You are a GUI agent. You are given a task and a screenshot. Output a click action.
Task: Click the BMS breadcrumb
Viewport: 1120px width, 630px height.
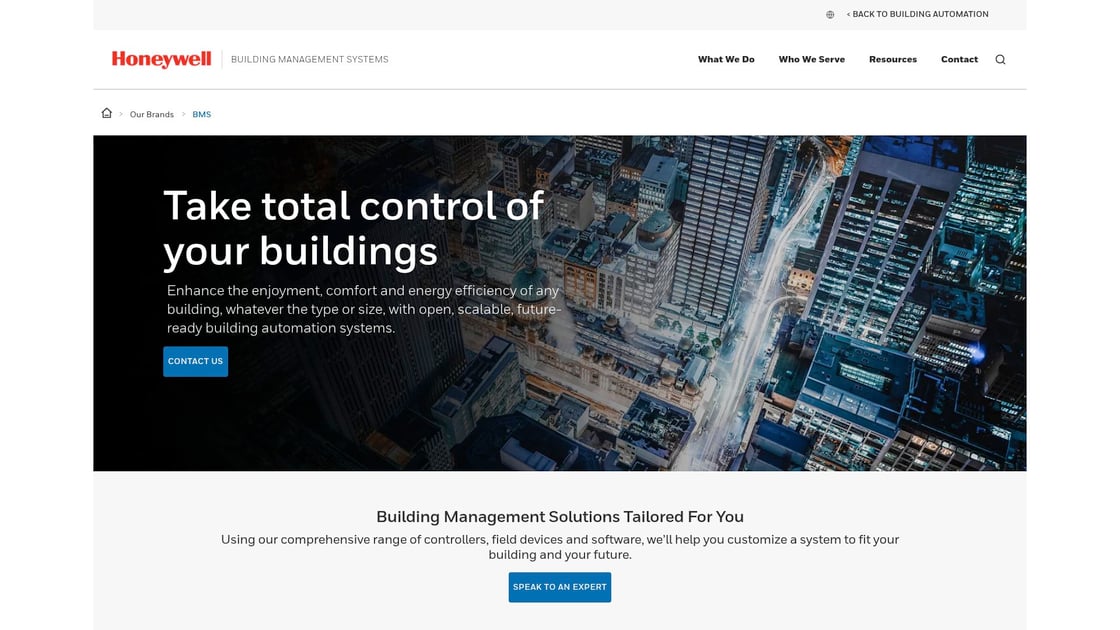(x=201, y=114)
